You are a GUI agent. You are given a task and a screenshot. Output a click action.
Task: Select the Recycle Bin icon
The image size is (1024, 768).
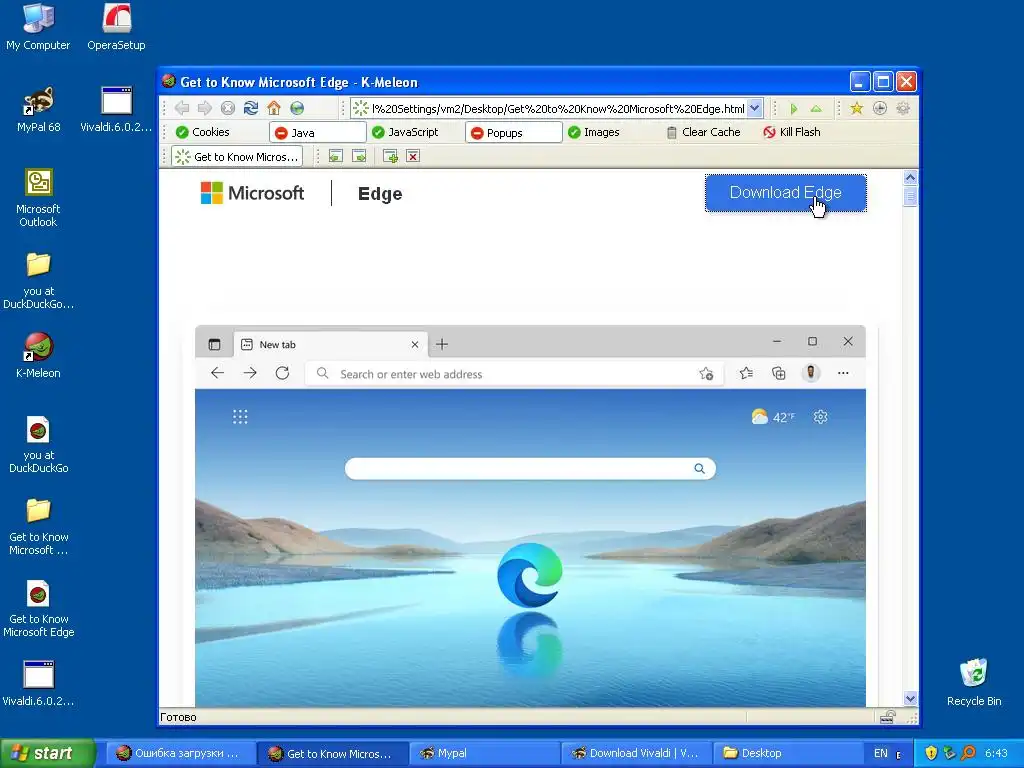click(974, 682)
